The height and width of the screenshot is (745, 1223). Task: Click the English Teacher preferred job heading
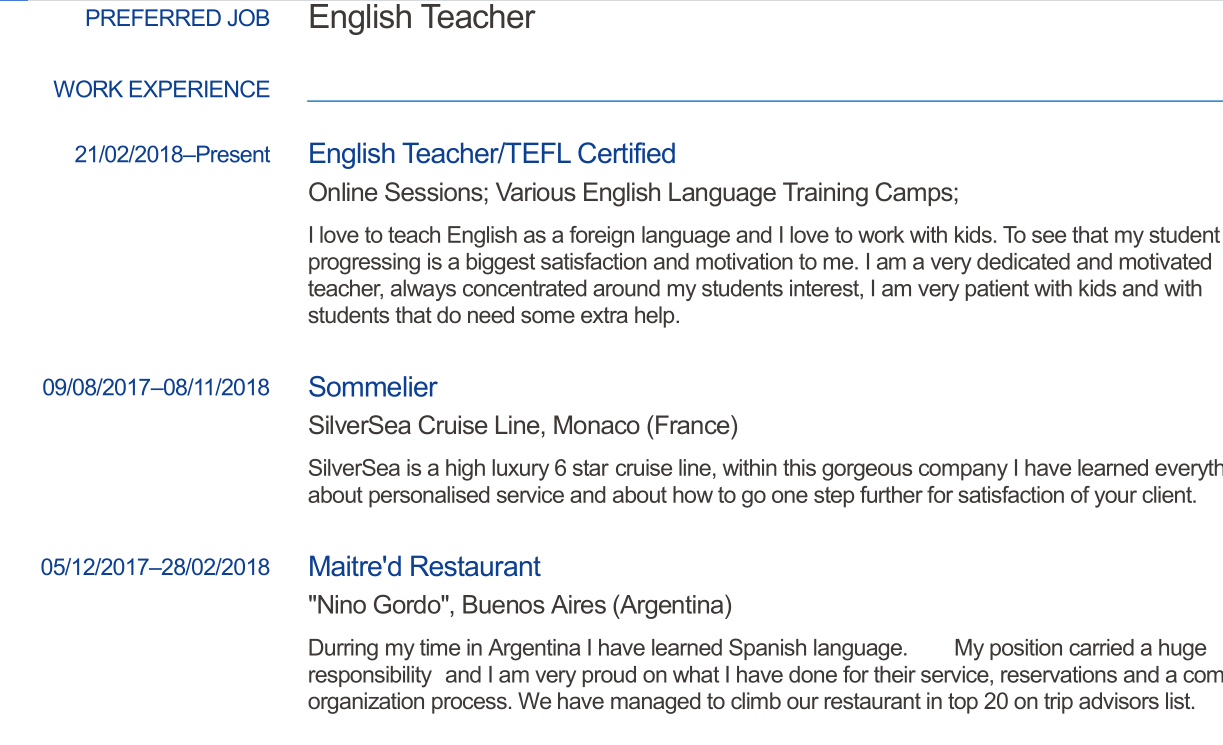(421, 18)
